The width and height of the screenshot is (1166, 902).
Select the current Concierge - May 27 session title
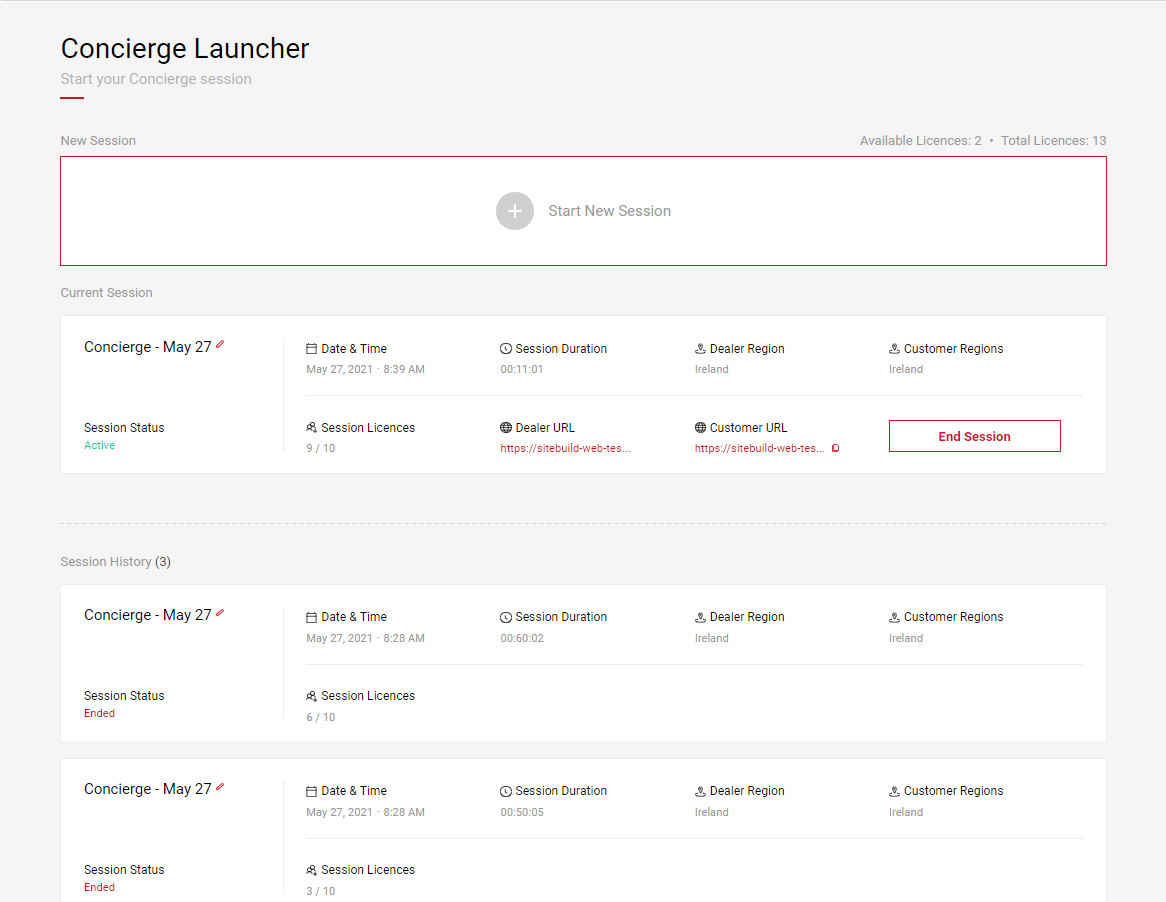click(x=147, y=347)
